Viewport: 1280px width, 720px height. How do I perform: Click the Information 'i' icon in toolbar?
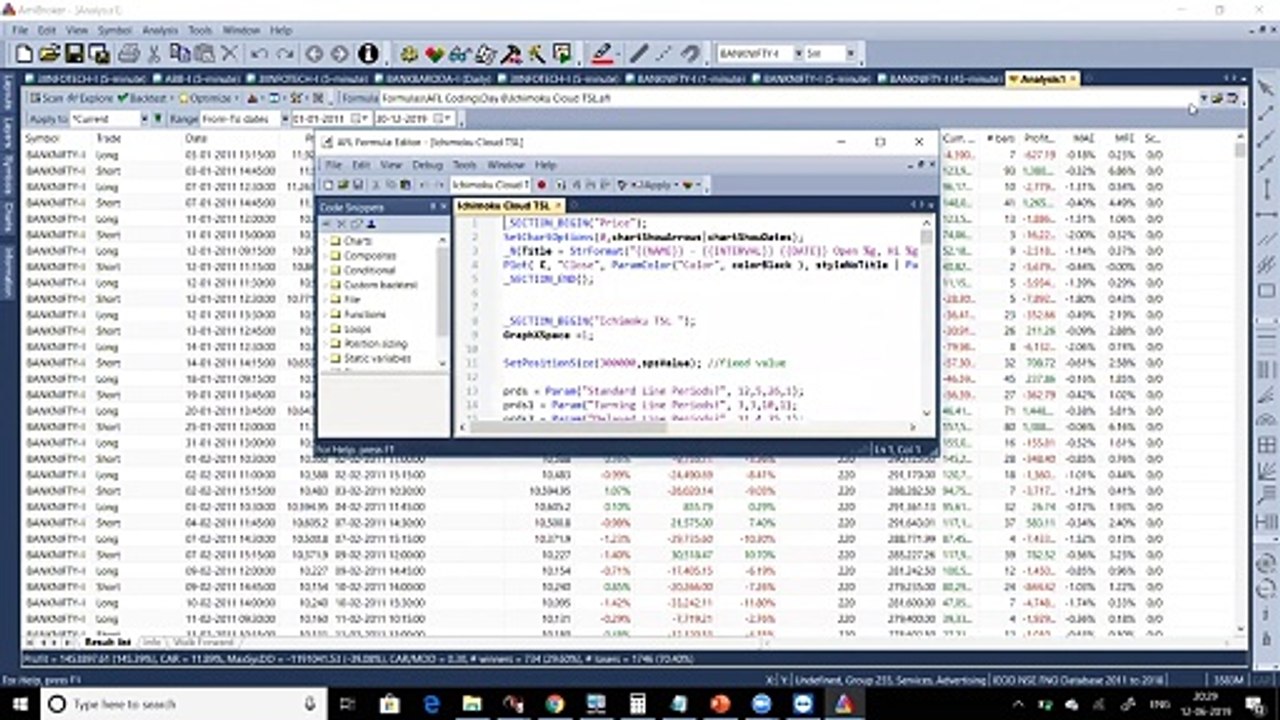[x=368, y=53]
